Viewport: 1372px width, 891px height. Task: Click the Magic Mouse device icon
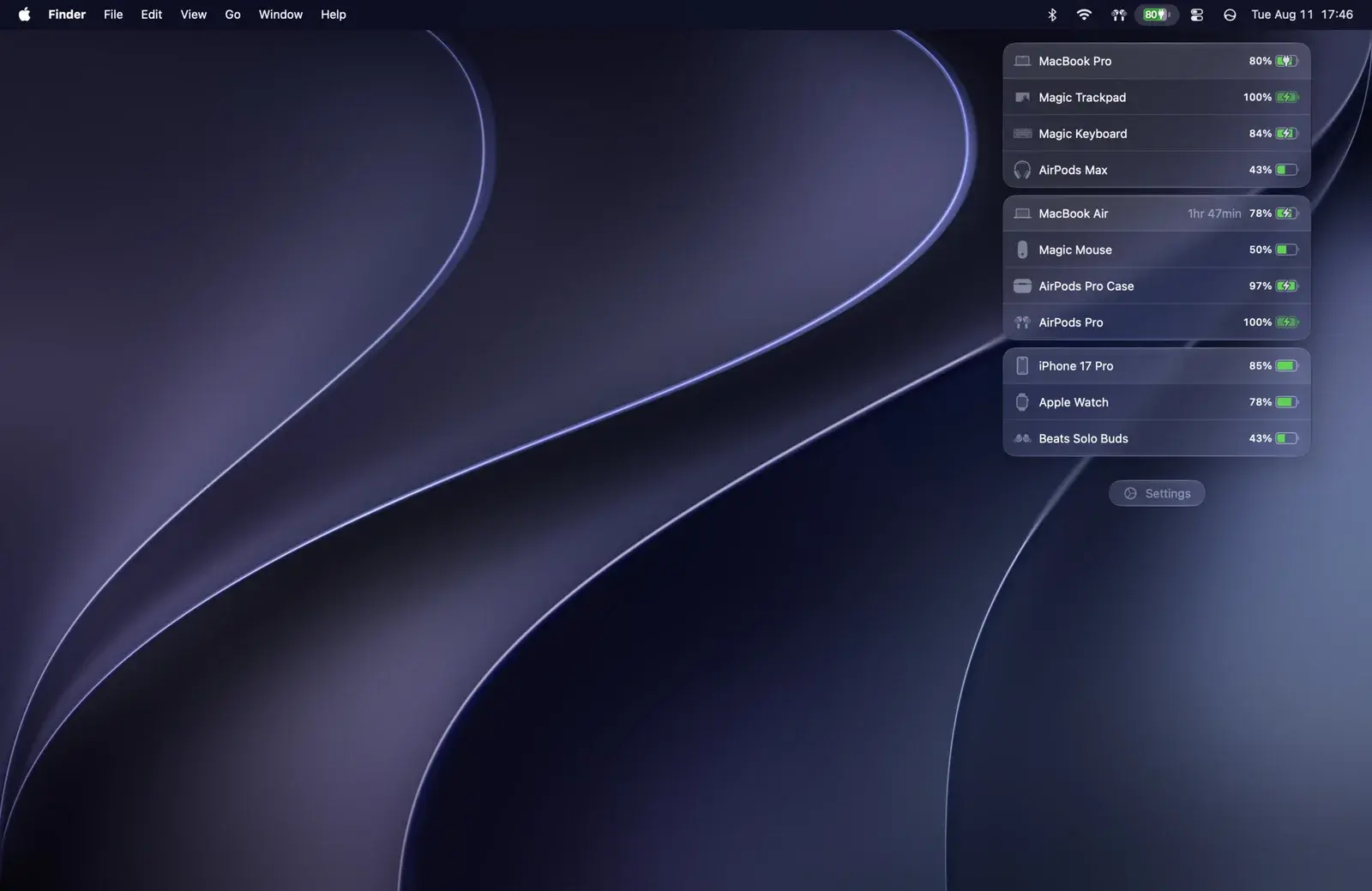coord(1022,250)
